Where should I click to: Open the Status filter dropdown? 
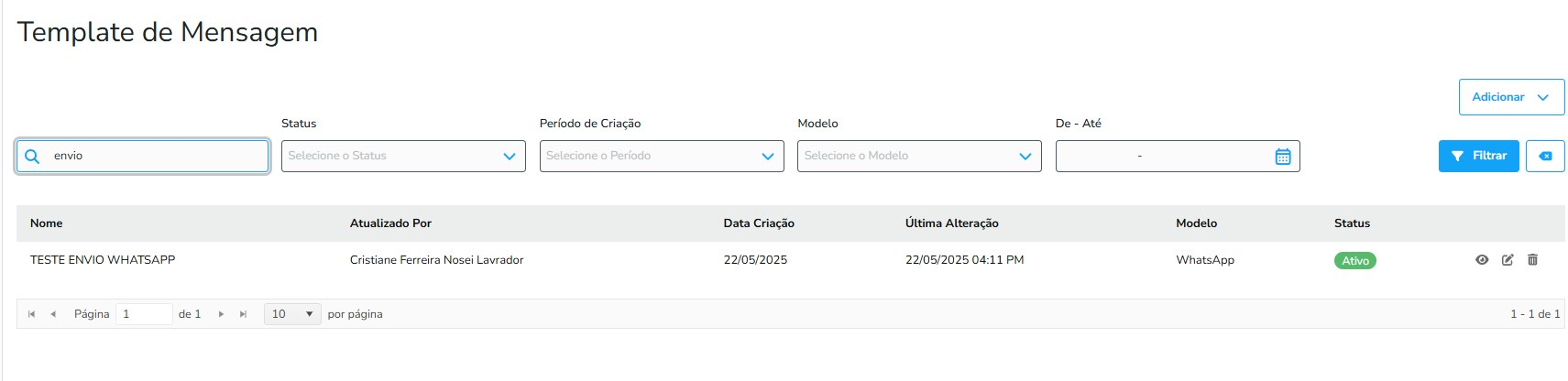tap(403, 157)
